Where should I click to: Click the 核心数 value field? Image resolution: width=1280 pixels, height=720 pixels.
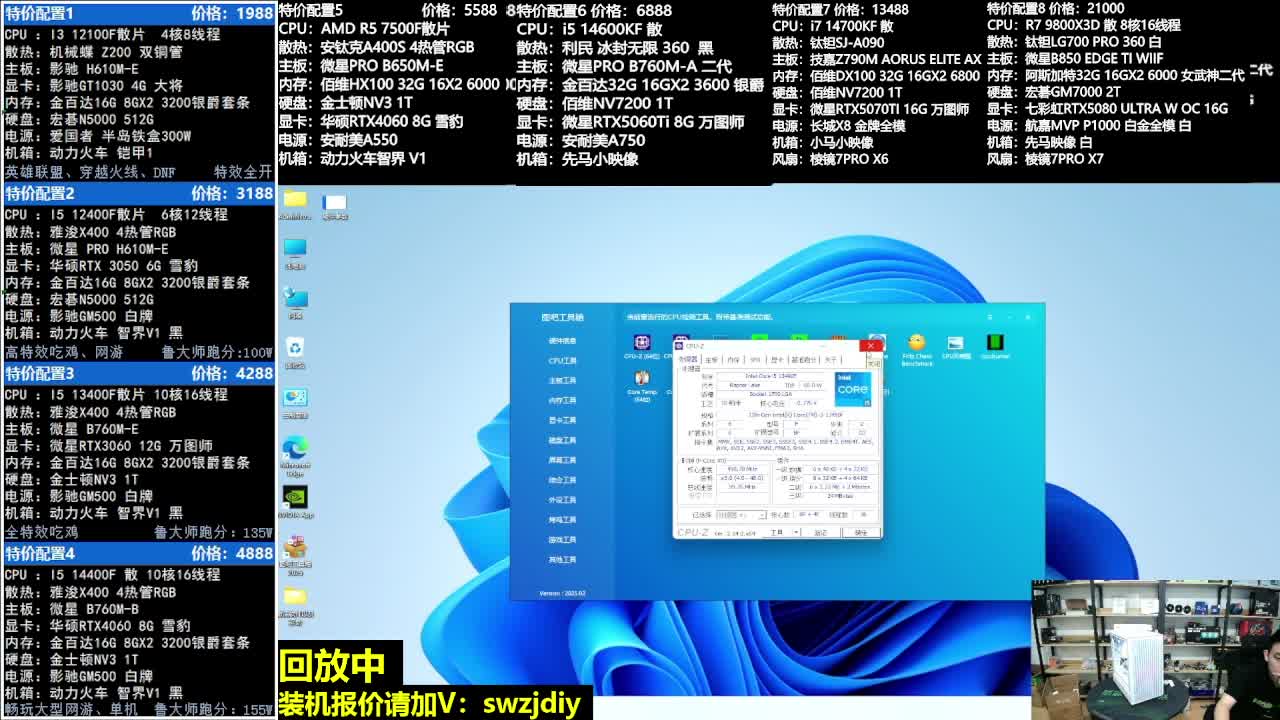click(x=809, y=515)
